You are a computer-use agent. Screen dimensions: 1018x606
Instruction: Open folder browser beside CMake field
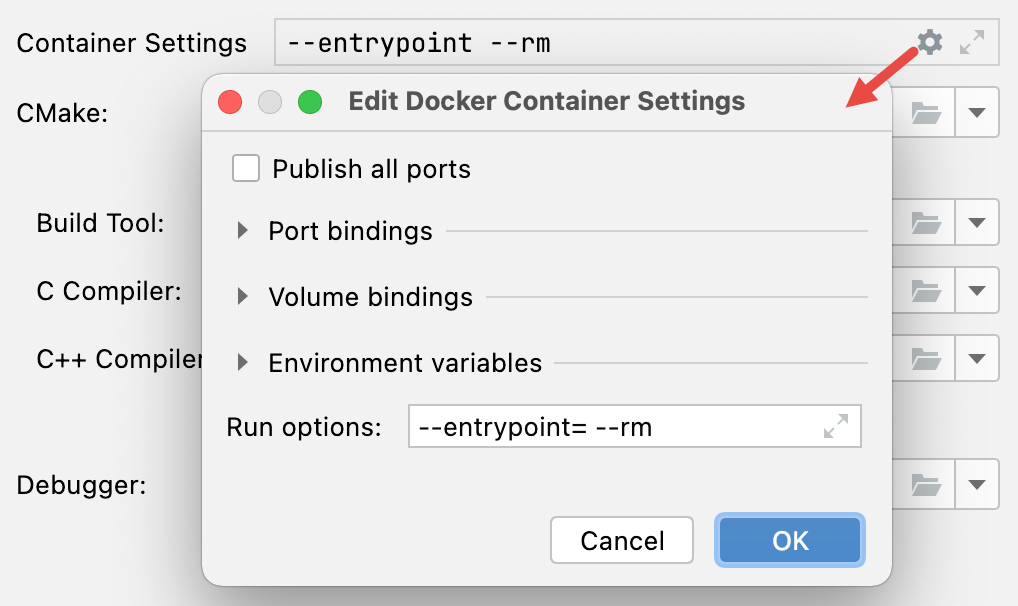924,112
